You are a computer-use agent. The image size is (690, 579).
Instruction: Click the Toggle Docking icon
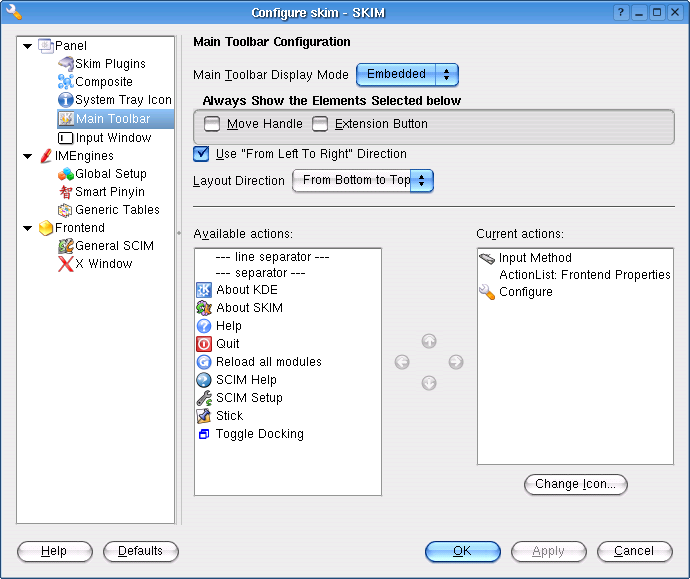(x=204, y=434)
